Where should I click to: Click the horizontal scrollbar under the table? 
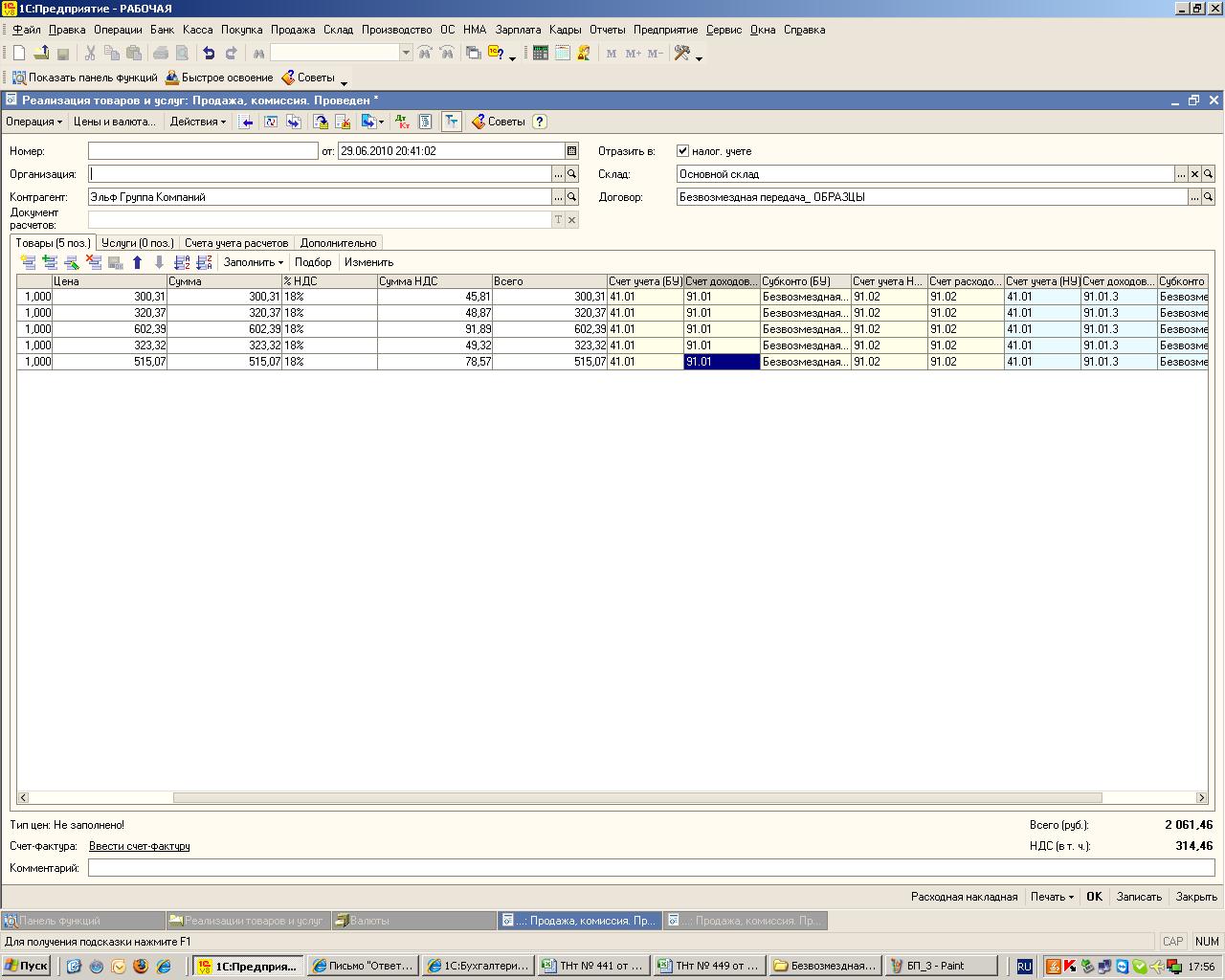tap(636, 797)
